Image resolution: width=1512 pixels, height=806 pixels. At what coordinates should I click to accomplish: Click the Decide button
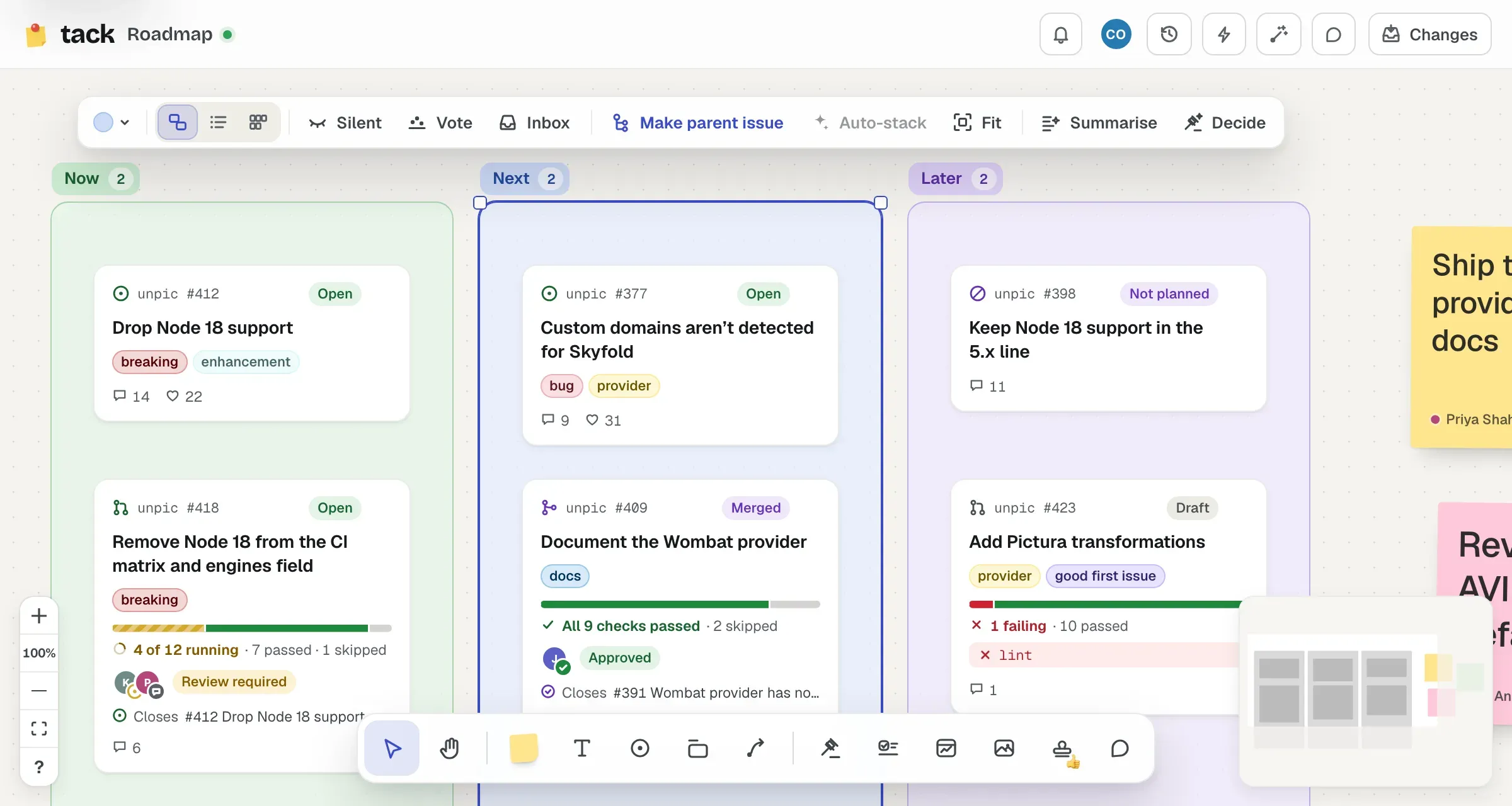(1225, 123)
